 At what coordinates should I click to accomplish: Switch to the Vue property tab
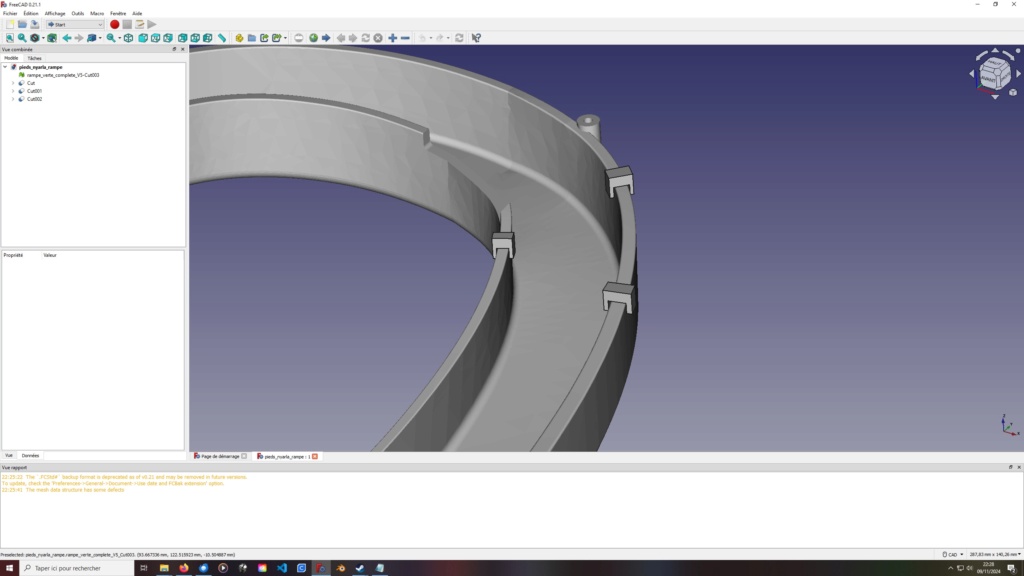point(9,456)
